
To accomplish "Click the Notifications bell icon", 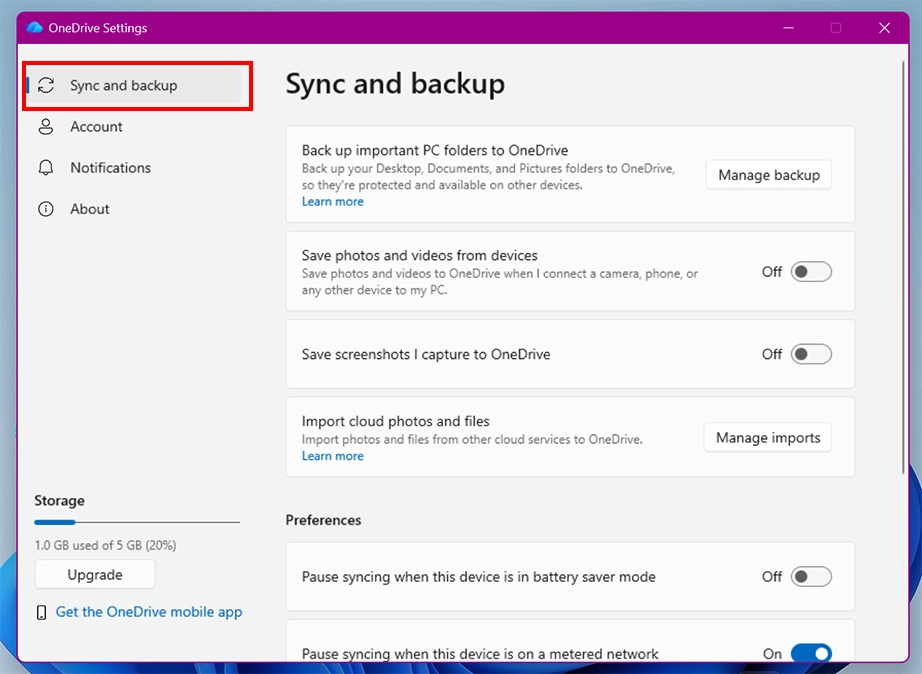I will (x=46, y=168).
